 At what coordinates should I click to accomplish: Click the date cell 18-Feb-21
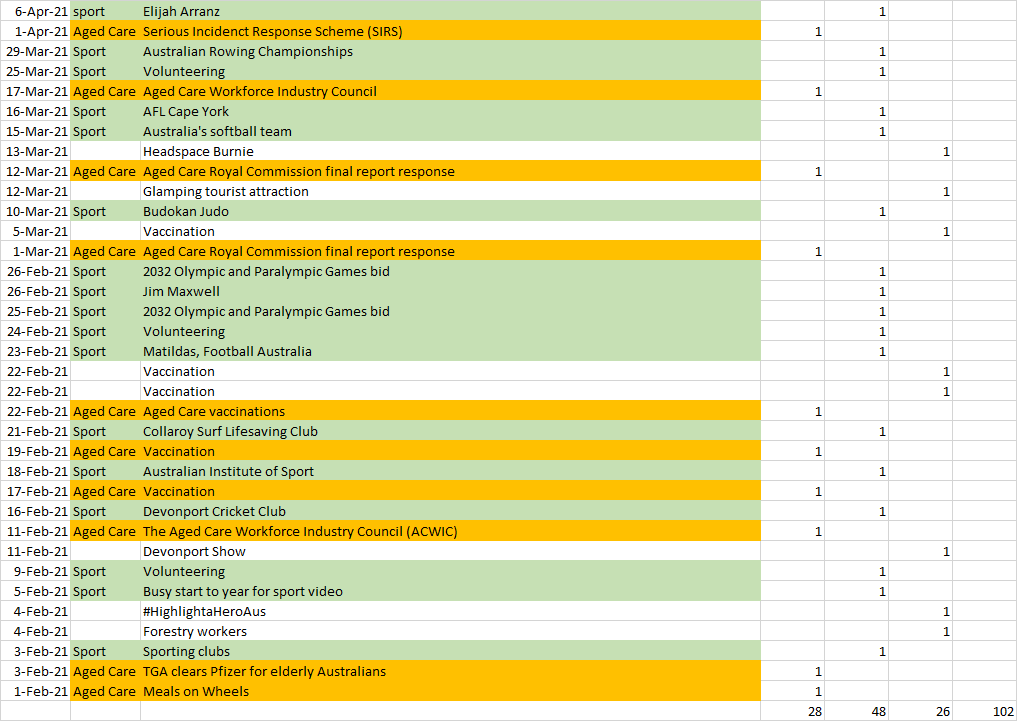35,471
